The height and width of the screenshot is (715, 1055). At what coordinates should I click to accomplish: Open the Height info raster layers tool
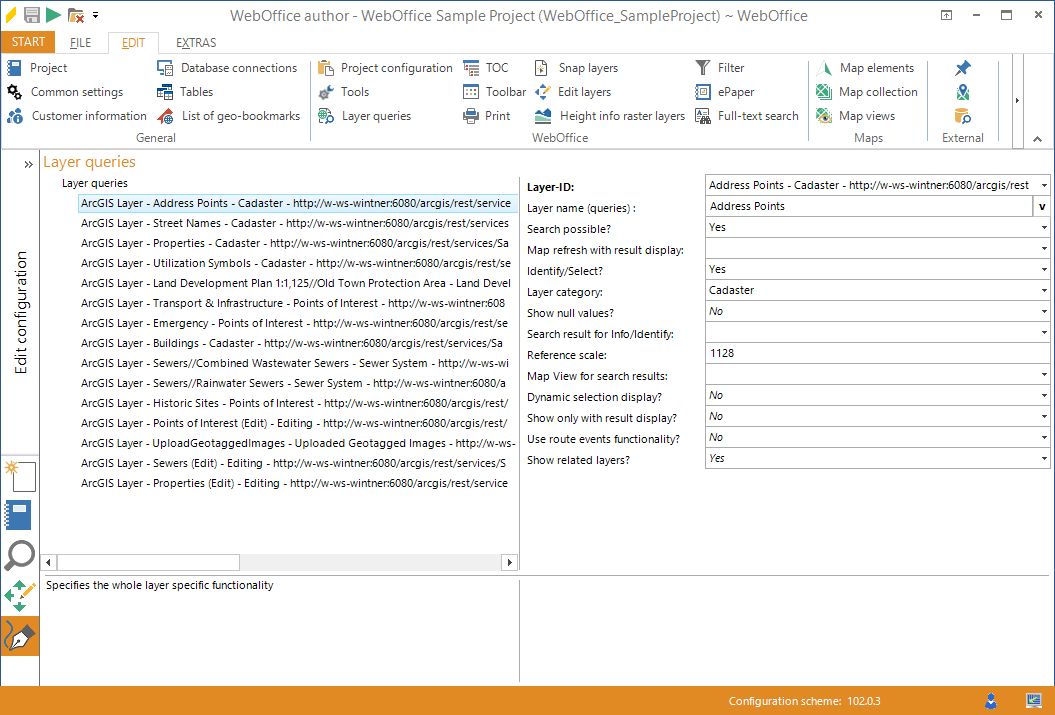pos(612,115)
